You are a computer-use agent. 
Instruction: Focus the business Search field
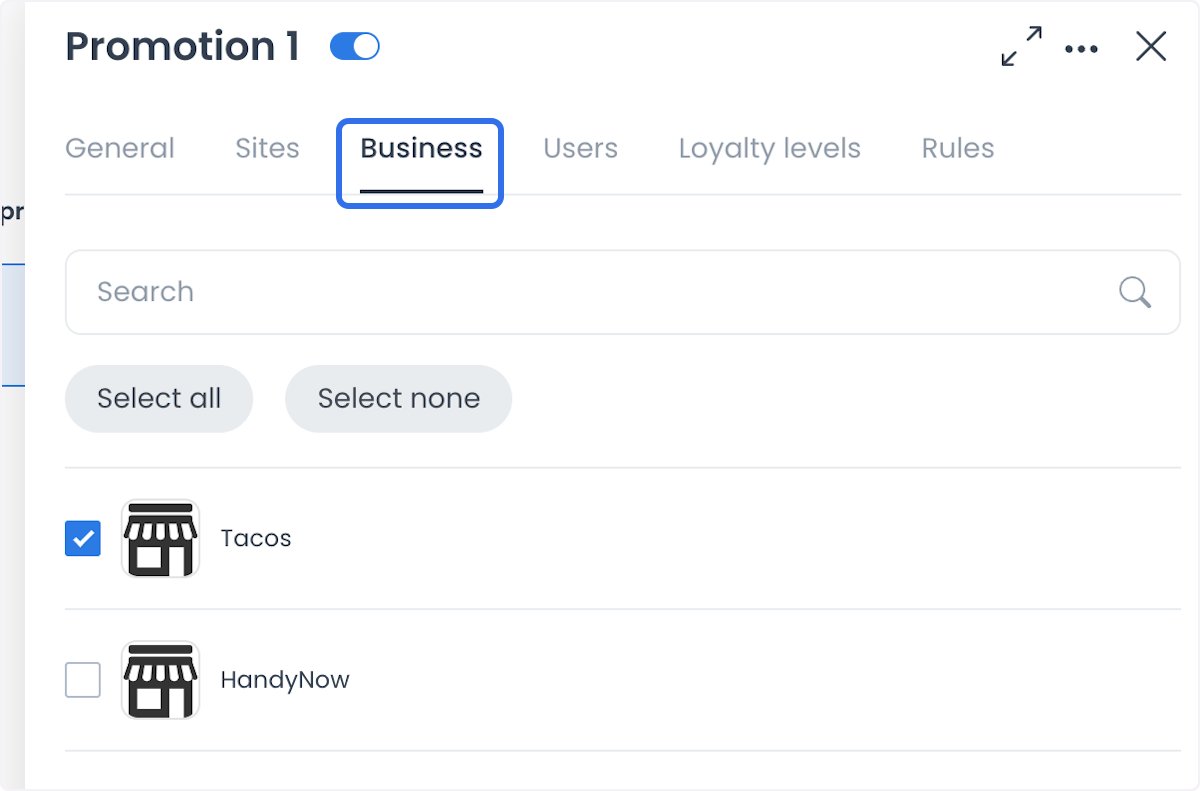tap(622, 292)
